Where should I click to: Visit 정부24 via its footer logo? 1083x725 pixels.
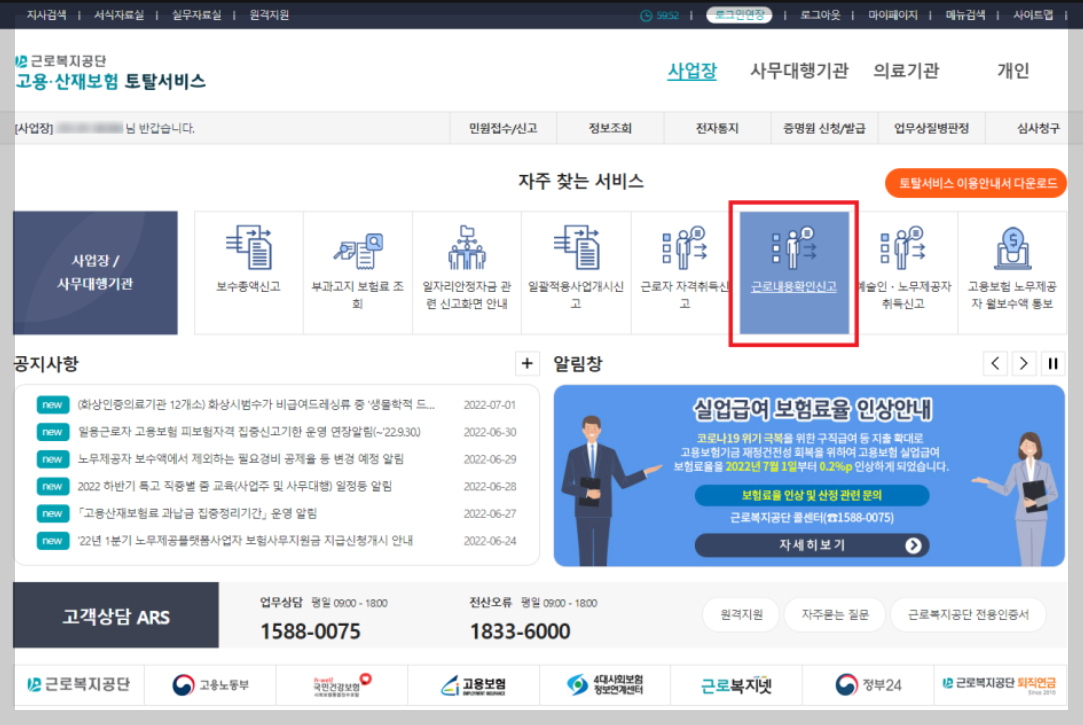866,684
